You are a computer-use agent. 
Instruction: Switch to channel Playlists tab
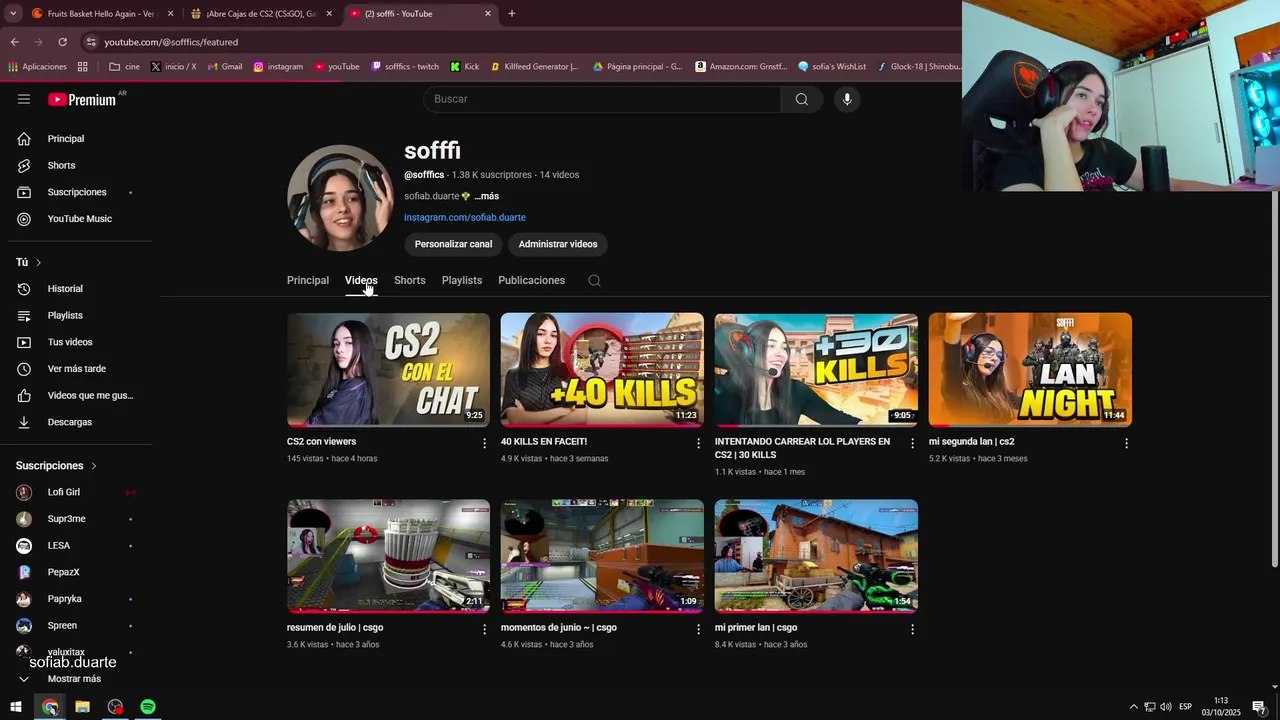462,281
